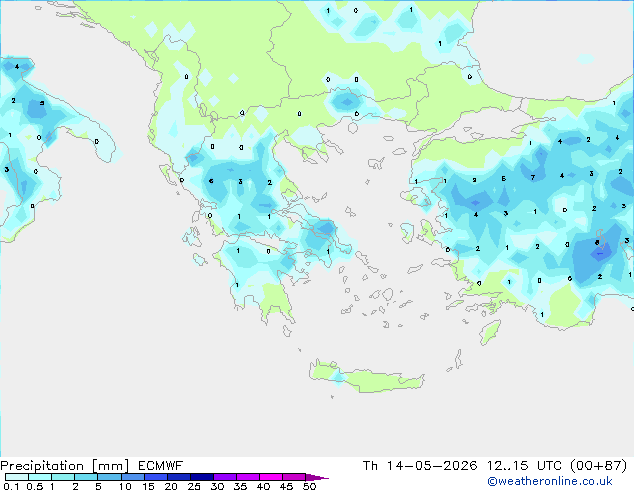Viewport: 634px width, 490px height.
Task: Click the legend label '15'
Action: click(x=148, y=486)
